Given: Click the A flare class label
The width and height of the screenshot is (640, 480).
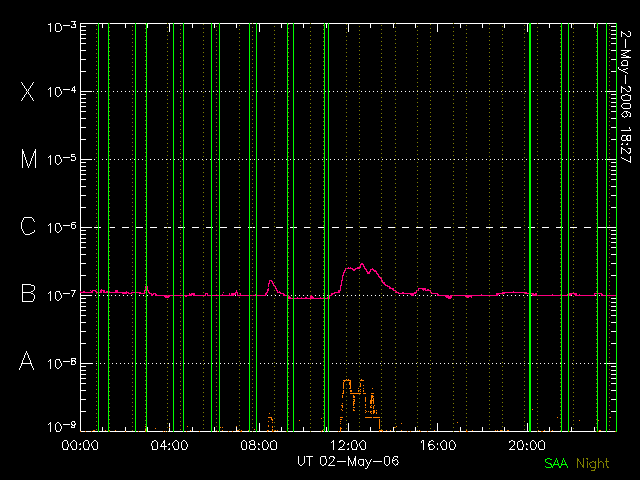Looking at the screenshot, I should pos(27,361).
